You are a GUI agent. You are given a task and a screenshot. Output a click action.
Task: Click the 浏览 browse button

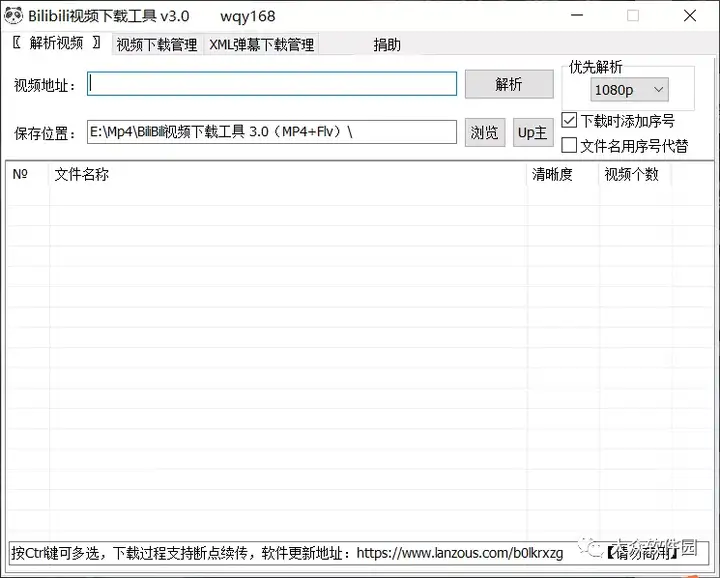click(485, 133)
